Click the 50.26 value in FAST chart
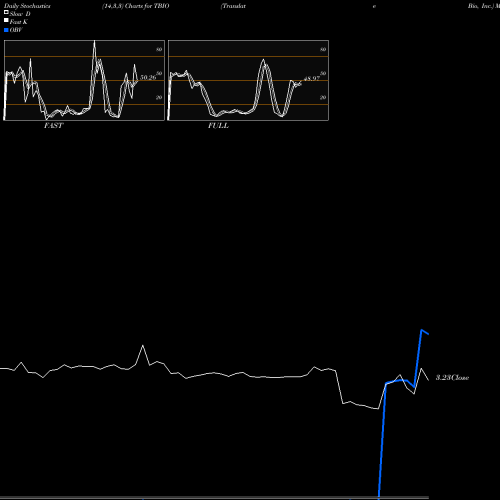500x500 pixels. coord(148,78)
